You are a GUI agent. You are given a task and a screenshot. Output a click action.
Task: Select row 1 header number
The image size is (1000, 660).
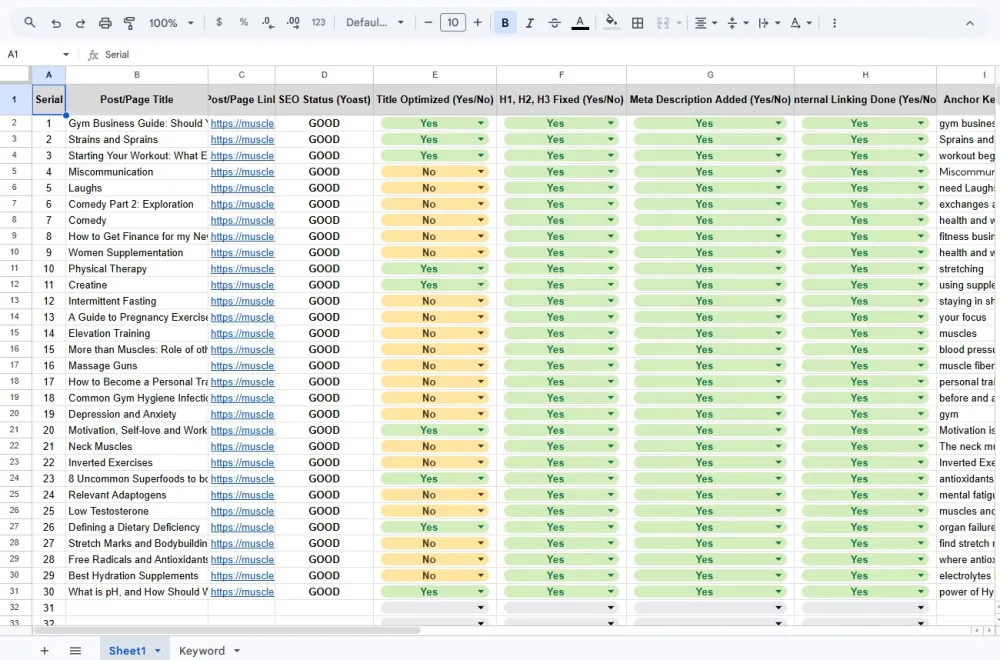[15, 99]
